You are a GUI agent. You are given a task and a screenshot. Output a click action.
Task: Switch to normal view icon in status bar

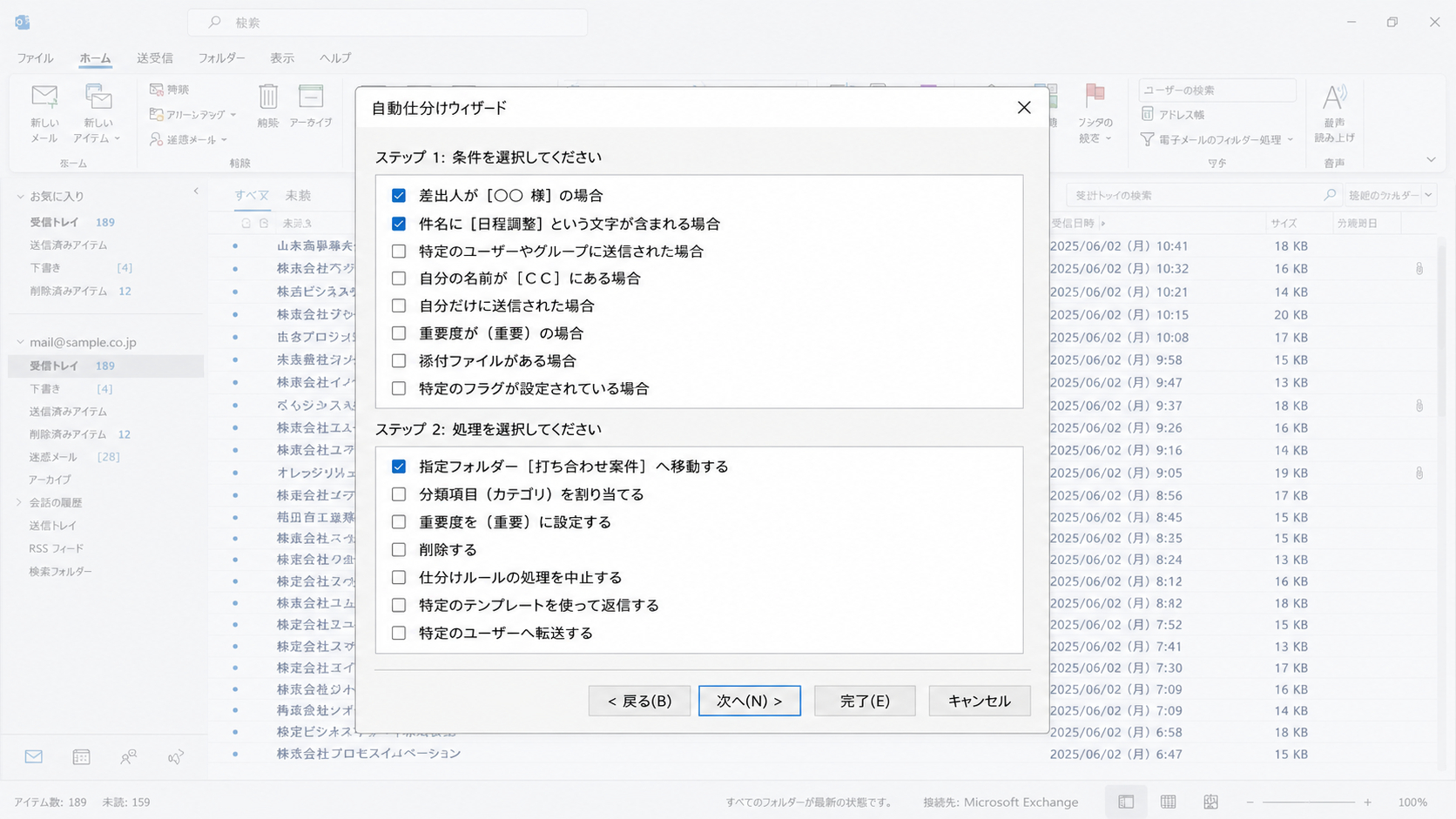[1126, 802]
